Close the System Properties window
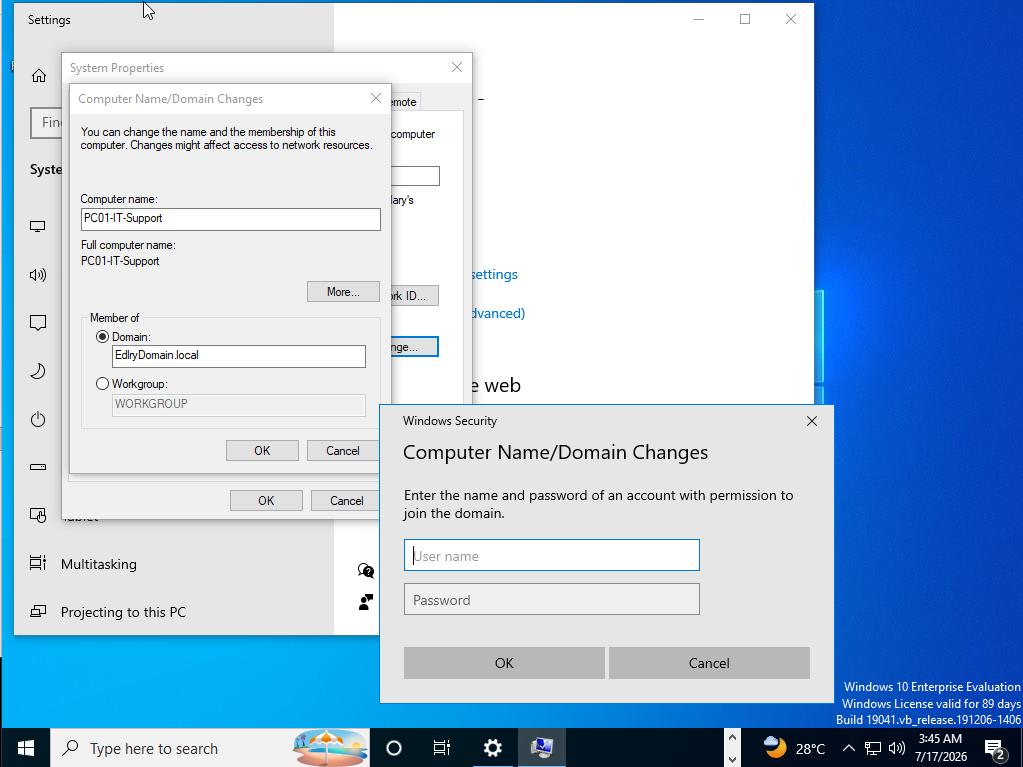 [457, 67]
